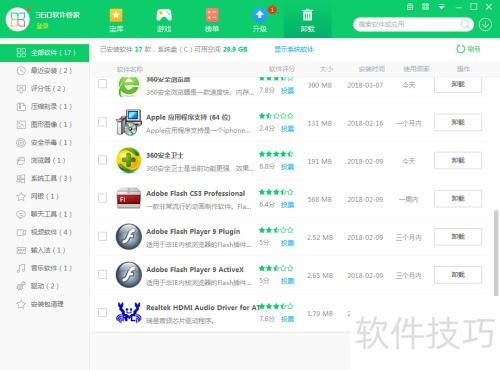Image resolution: width=500 pixels, height=370 pixels.
Task: Select 聊天工具 (1) category
Action: pyautogui.click(x=44, y=214)
